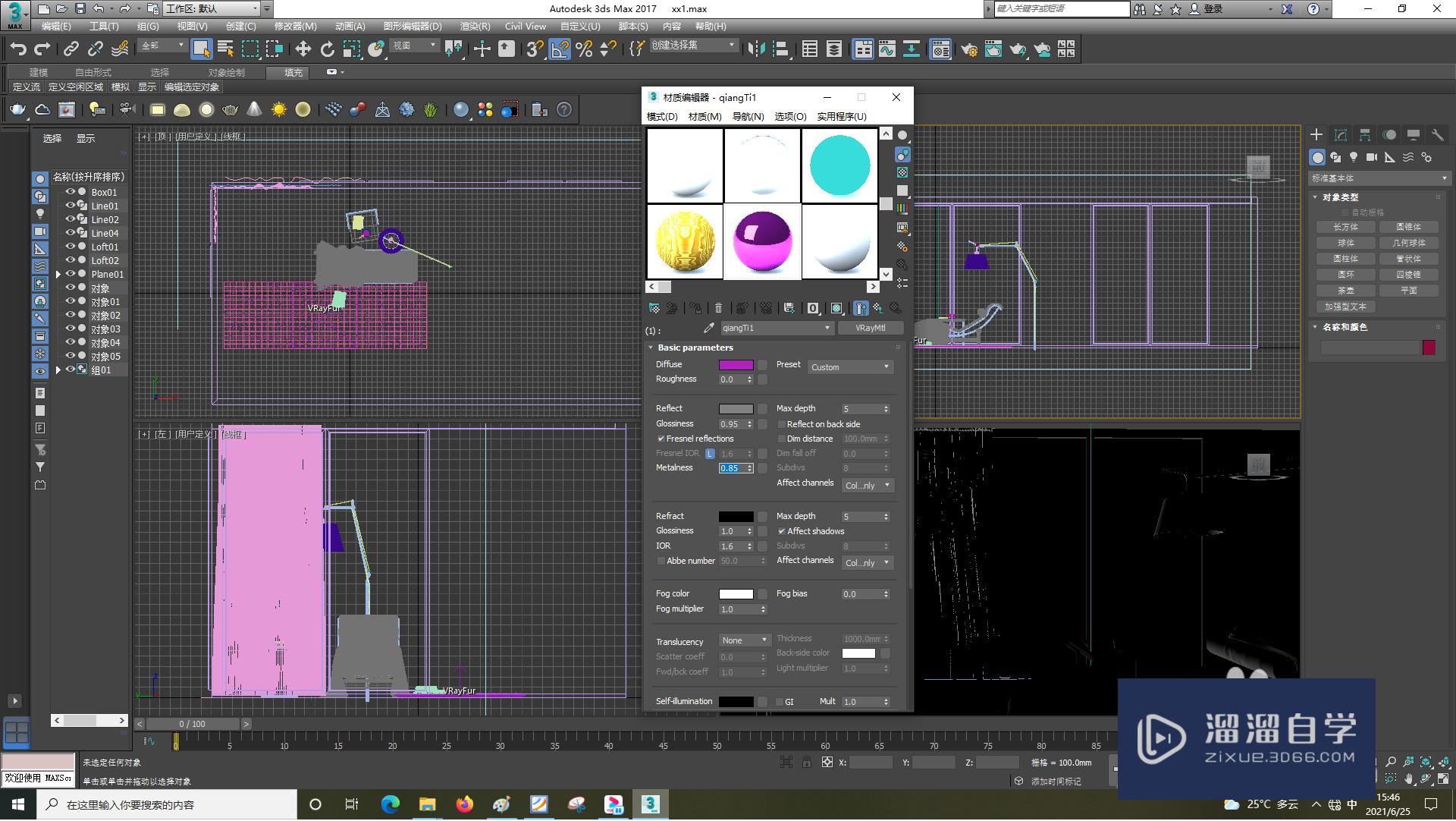Image resolution: width=1456 pixels, height=821 pixels.
Task: Open the 标准基本体 category dropdown
Action: click(x=1379, y=178)
